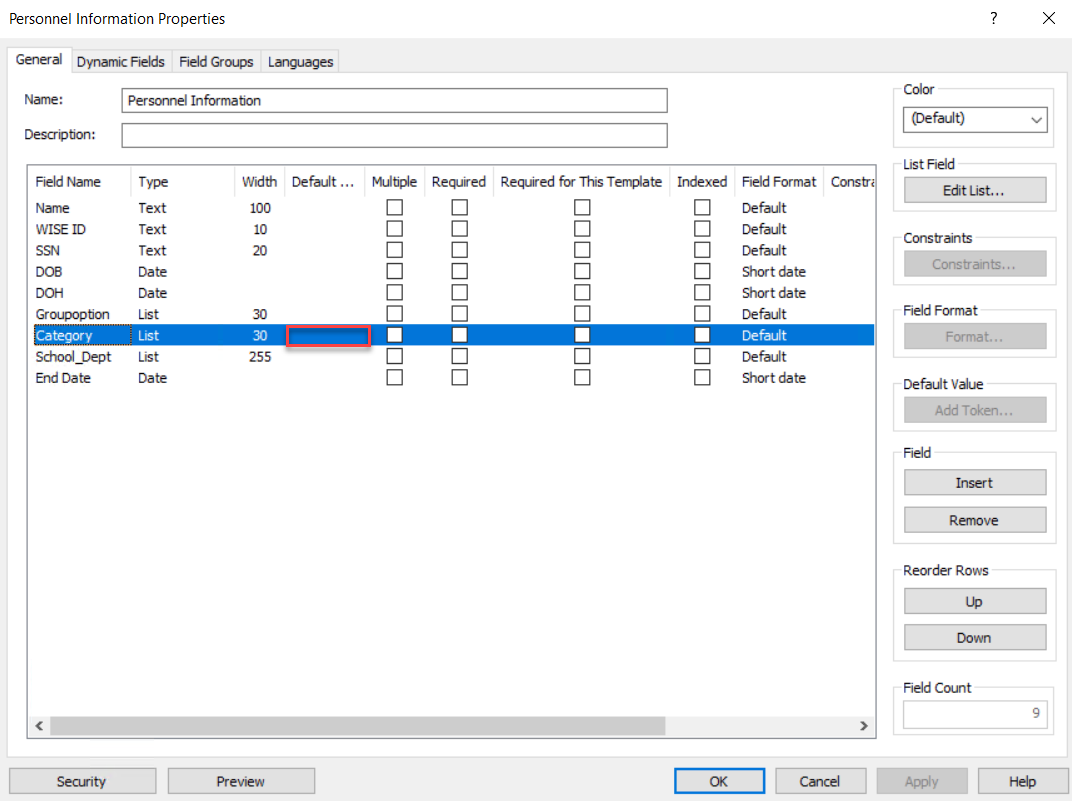Click the Edit List button
This screenshot has width=1072, height=801.
pos(974,190)
